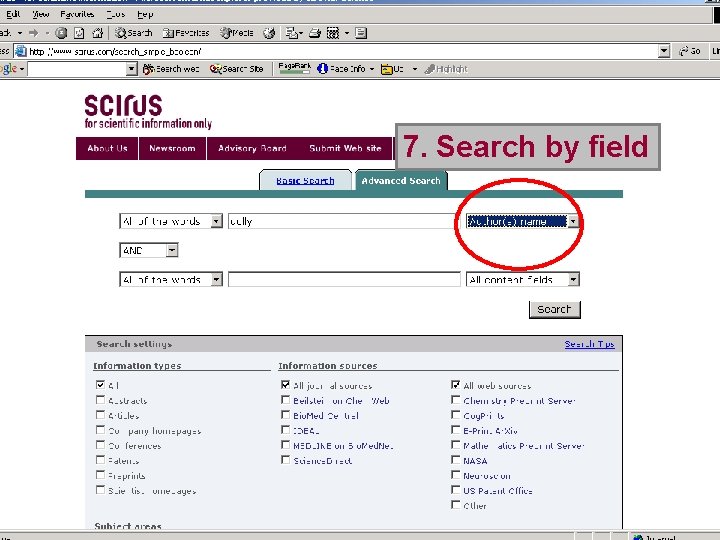The width and height of the screenshot is (720, 540).
Task: Open the Google search box dropdown arrow
Action: coord(131,69)
